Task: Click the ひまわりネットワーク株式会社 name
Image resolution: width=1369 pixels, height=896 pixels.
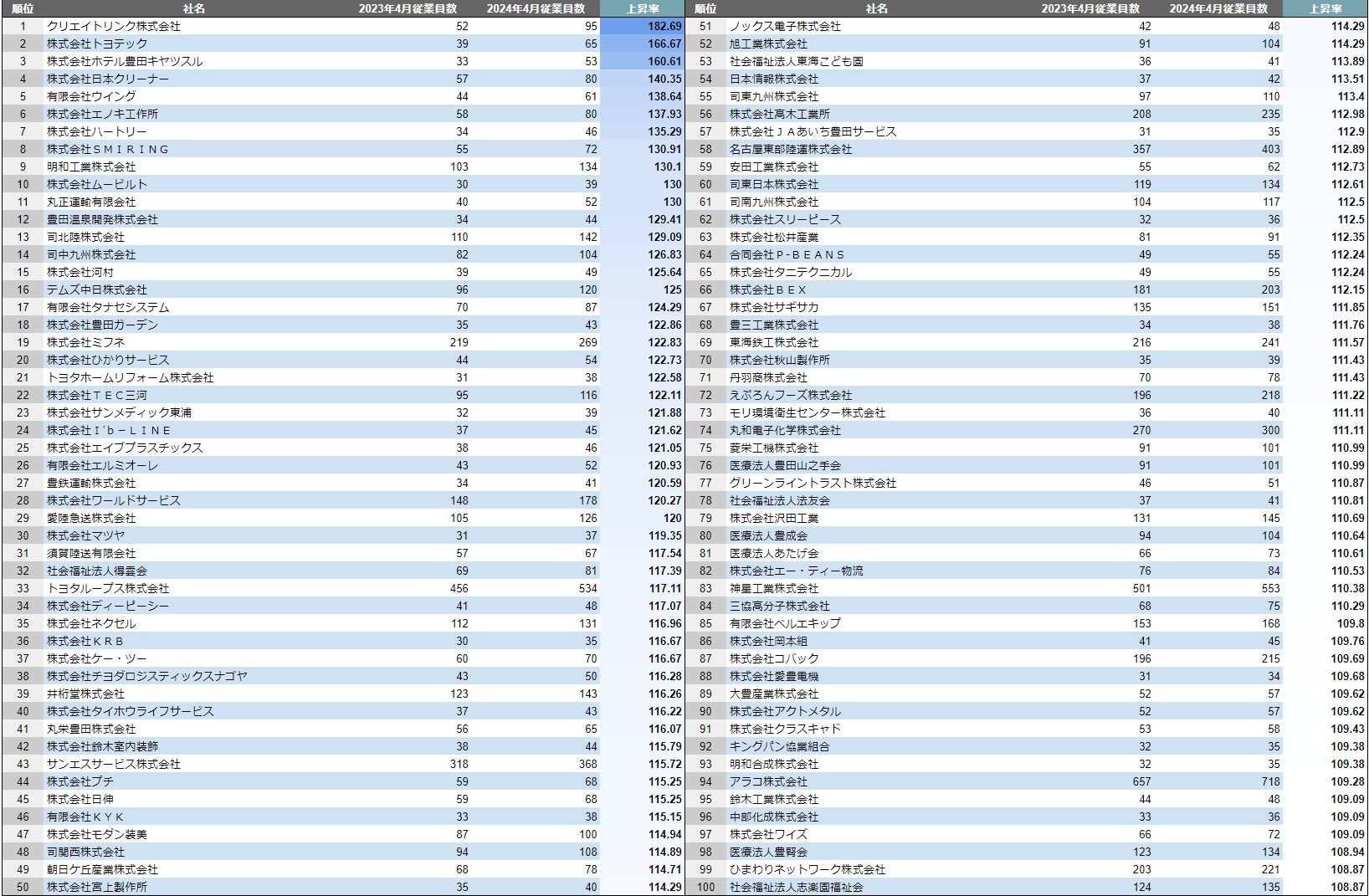Action: (808, 869)
